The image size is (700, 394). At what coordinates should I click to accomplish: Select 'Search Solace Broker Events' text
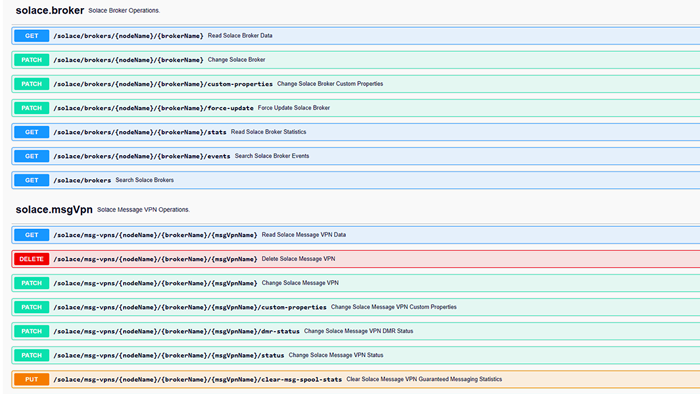coord(272,156)
